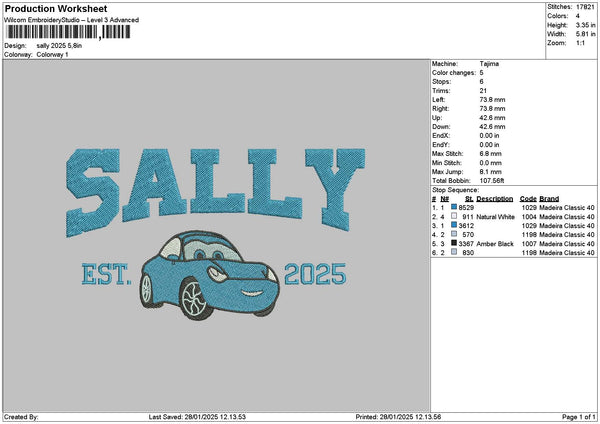Click the blue swatch for stop 1
The height and width of the screenshot is (424, 600).
[x=455, y=207]
